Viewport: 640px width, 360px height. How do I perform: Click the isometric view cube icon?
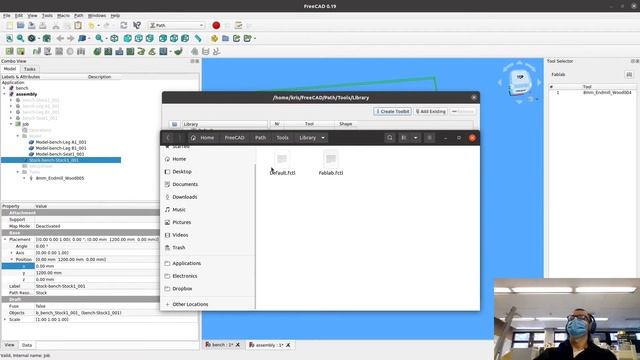point(114,38)
